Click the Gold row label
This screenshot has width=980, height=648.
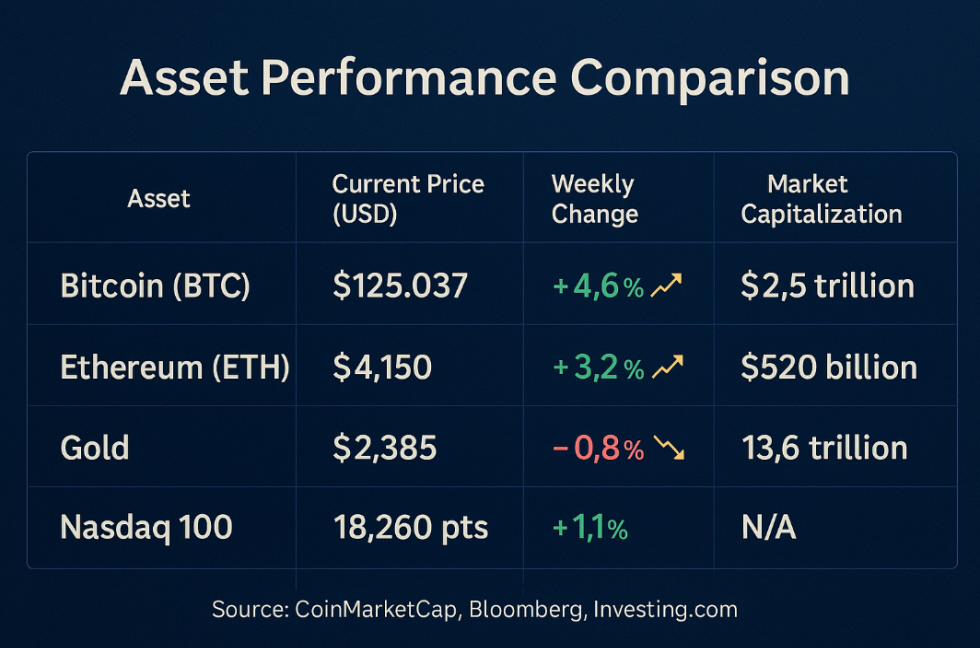(x=95, y=448)
